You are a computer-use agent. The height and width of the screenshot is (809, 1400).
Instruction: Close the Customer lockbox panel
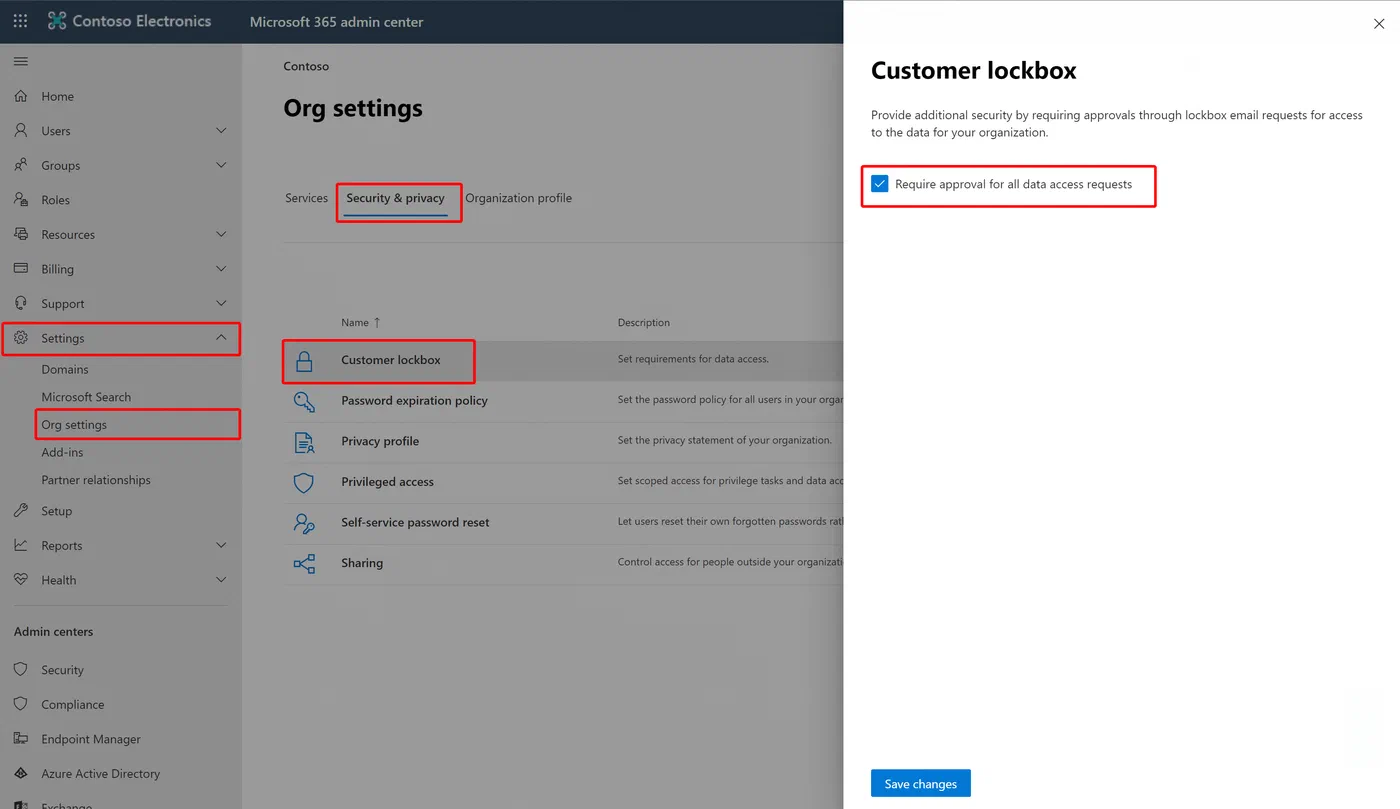[1379, 24]
